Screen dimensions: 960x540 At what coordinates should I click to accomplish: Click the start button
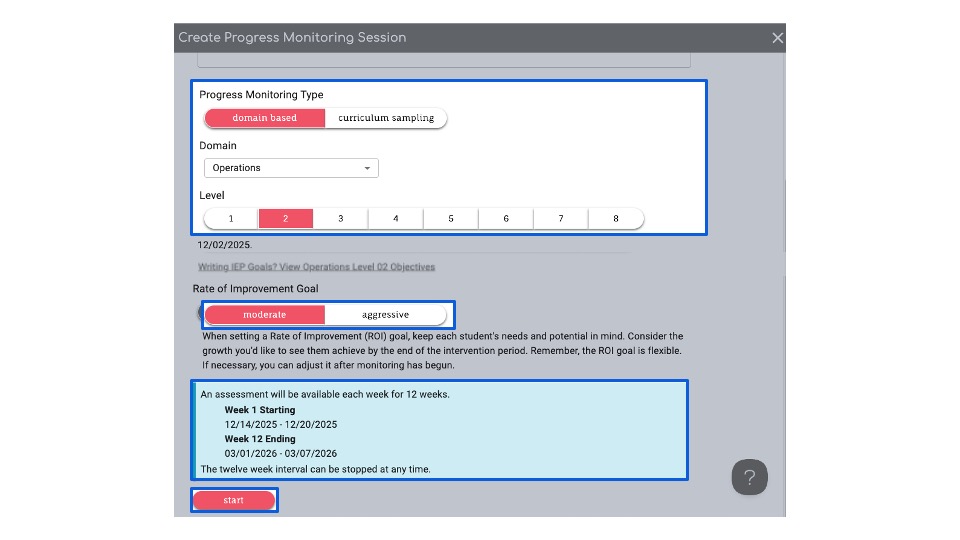234,500
